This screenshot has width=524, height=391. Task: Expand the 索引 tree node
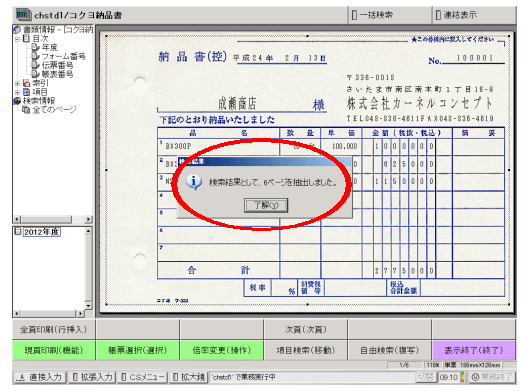(x=17, y=83)
